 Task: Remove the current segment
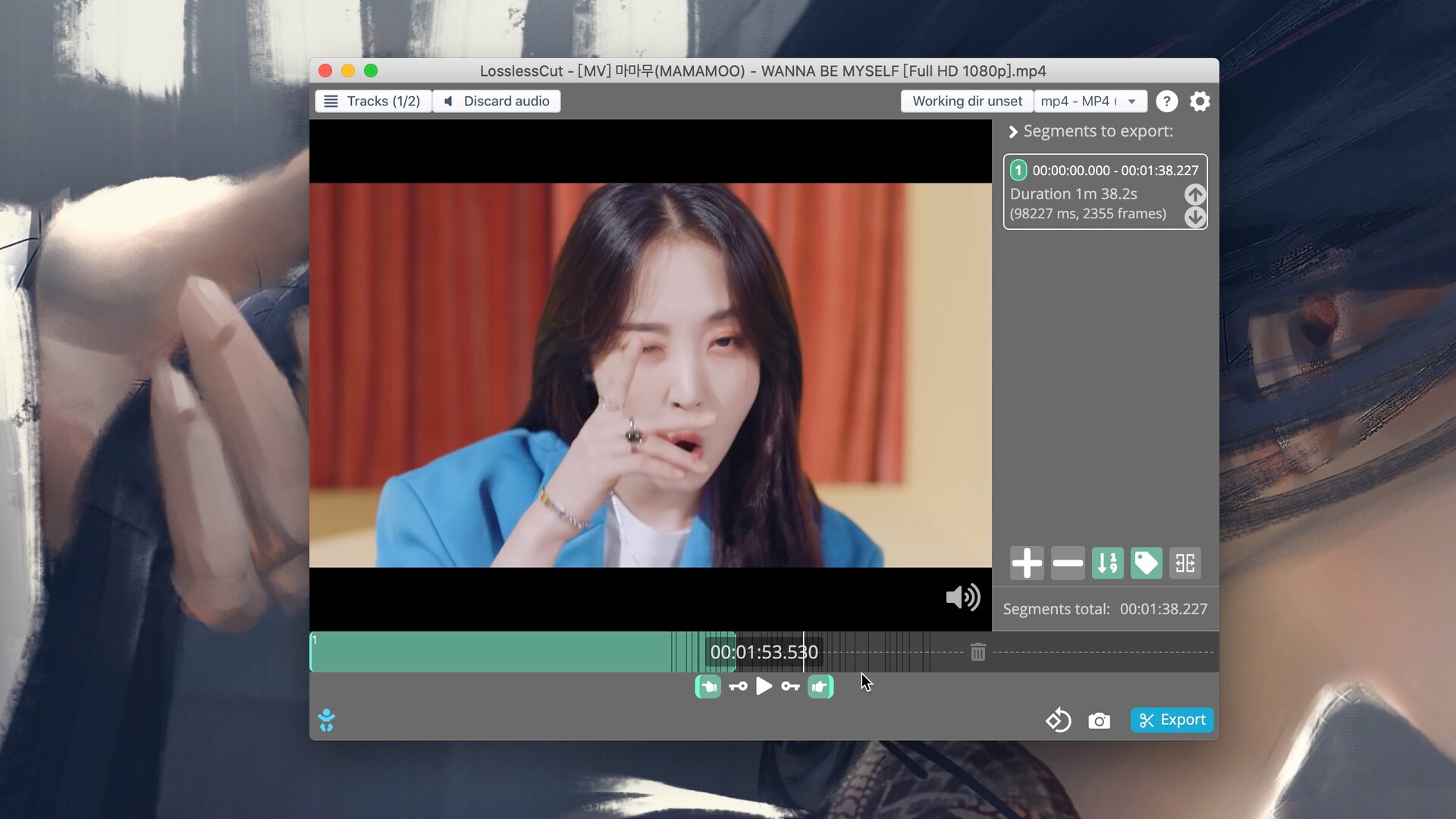pyautogui.click(x=1067, y=563)
